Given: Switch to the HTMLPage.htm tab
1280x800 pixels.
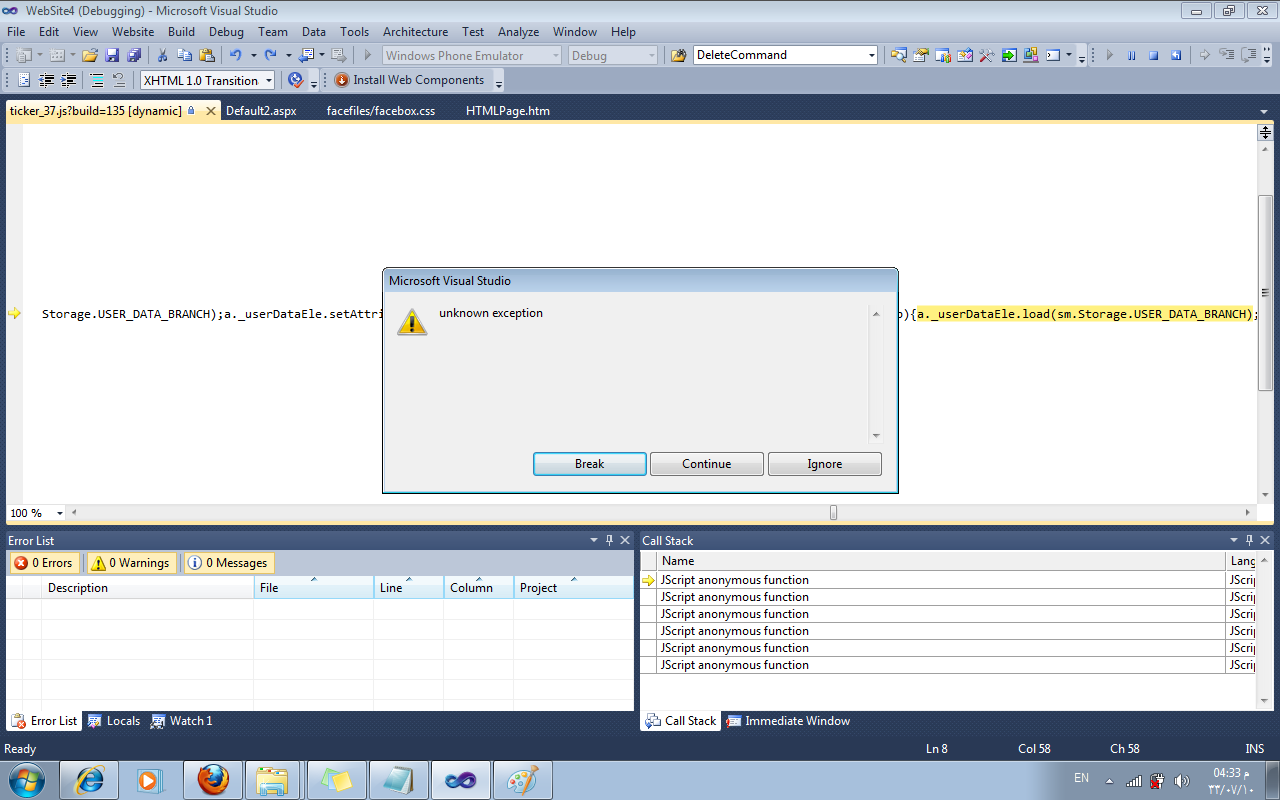Looking at the screenshot, I should 508,111.
